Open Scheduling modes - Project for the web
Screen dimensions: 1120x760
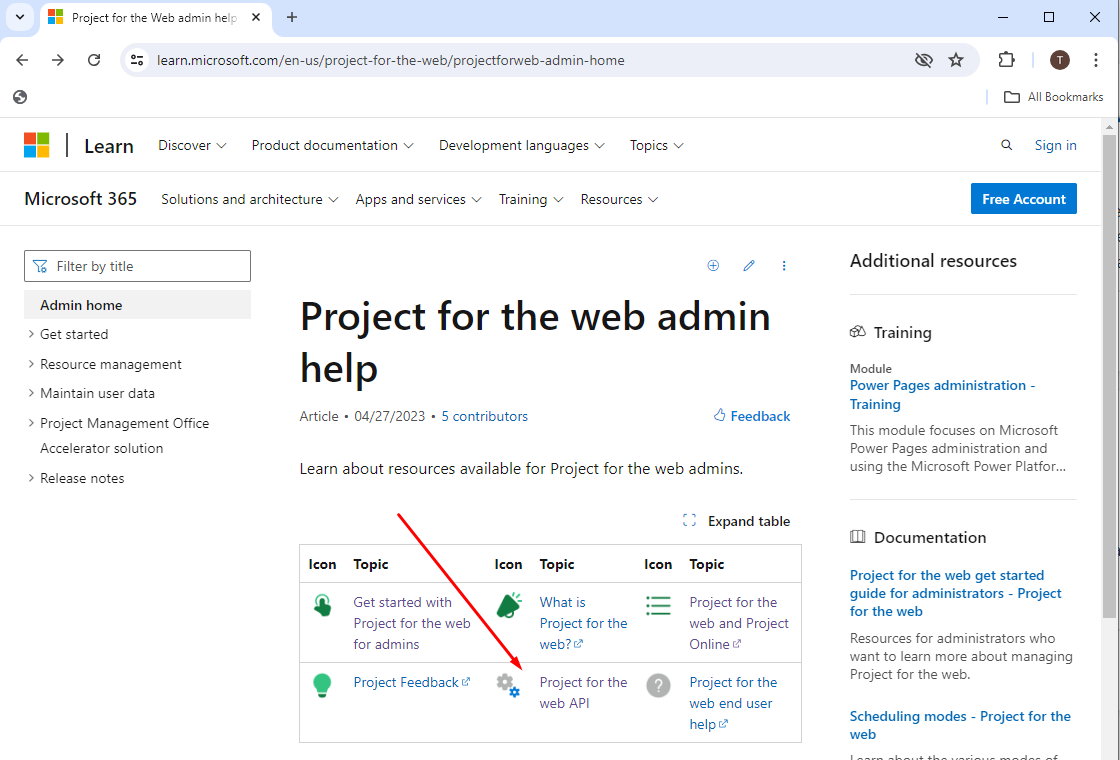pyautogui.click(x=960, y=725)
